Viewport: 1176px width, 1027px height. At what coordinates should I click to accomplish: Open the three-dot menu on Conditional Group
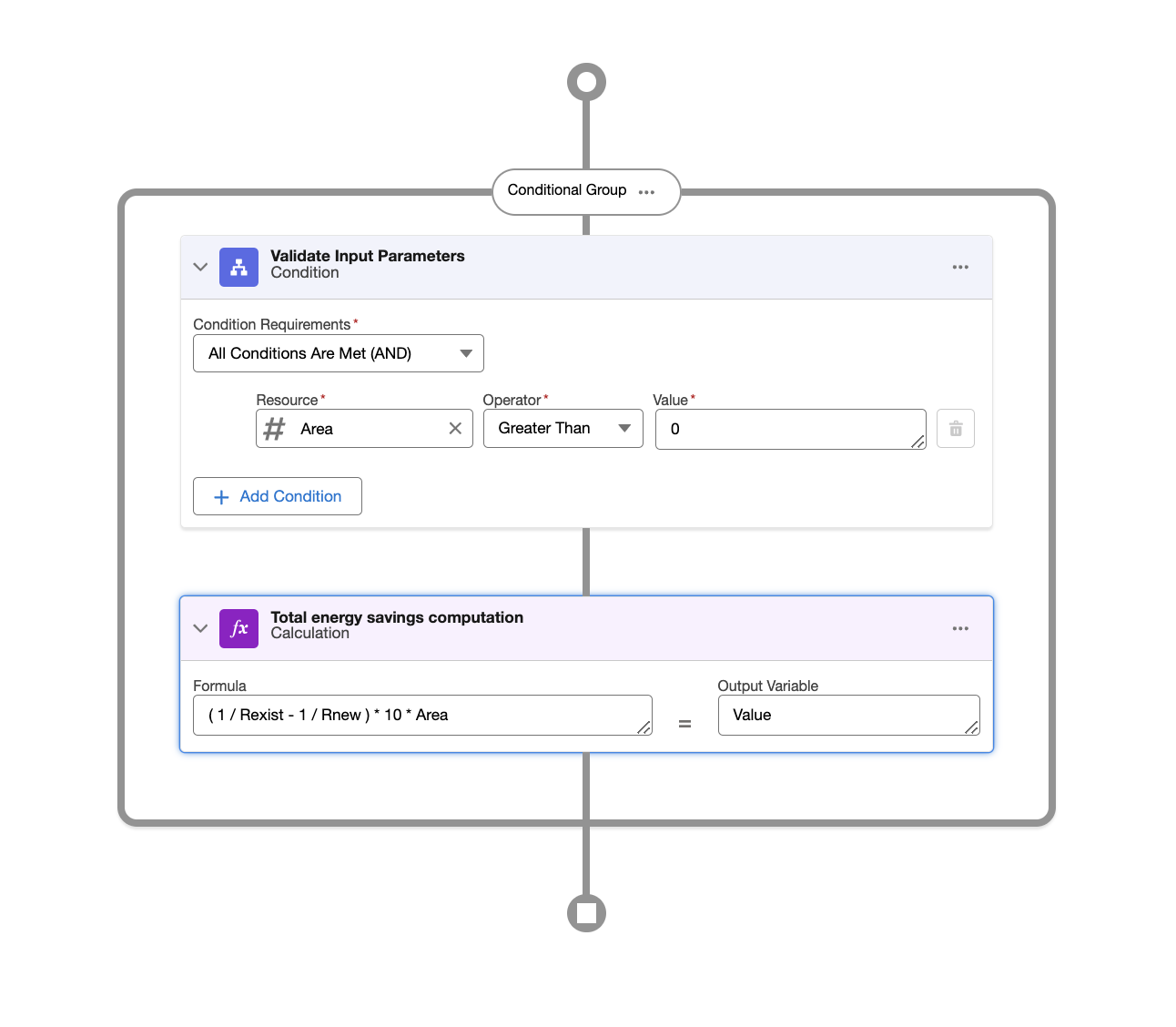coord(647,192)
